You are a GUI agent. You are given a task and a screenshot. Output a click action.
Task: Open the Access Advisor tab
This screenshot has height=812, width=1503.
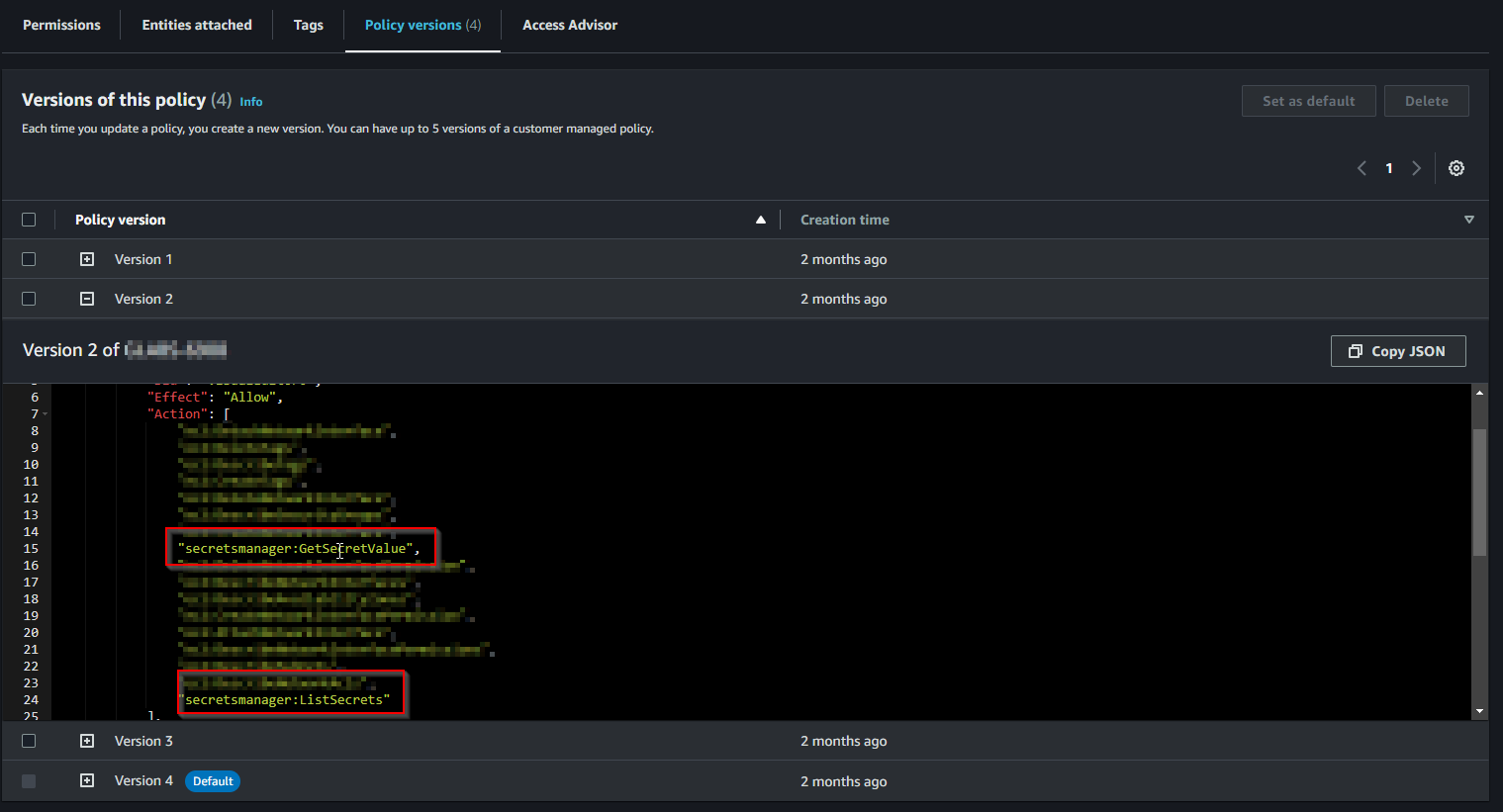(570, 25)
